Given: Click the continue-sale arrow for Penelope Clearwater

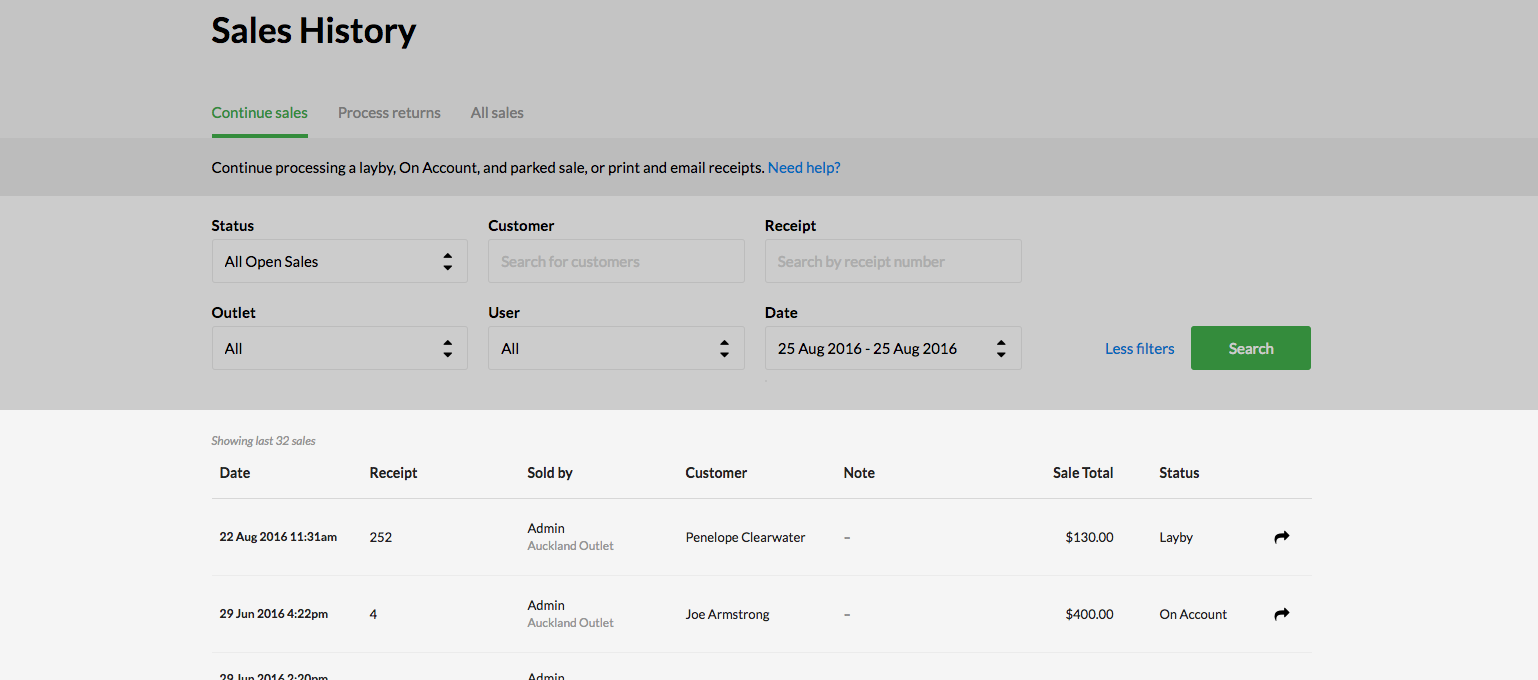Looking at the screenshot, I should [1281, 537].
